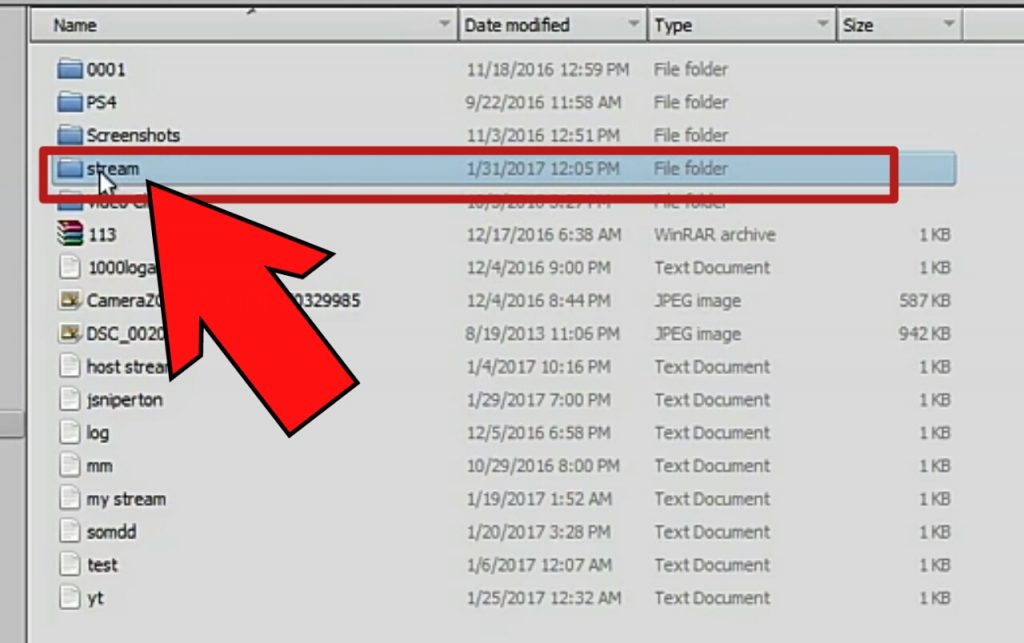Viewport: 1024px width, 643px height.
Task: Click the DSC_0020 JPEG image icon
Action: (69, 334)
